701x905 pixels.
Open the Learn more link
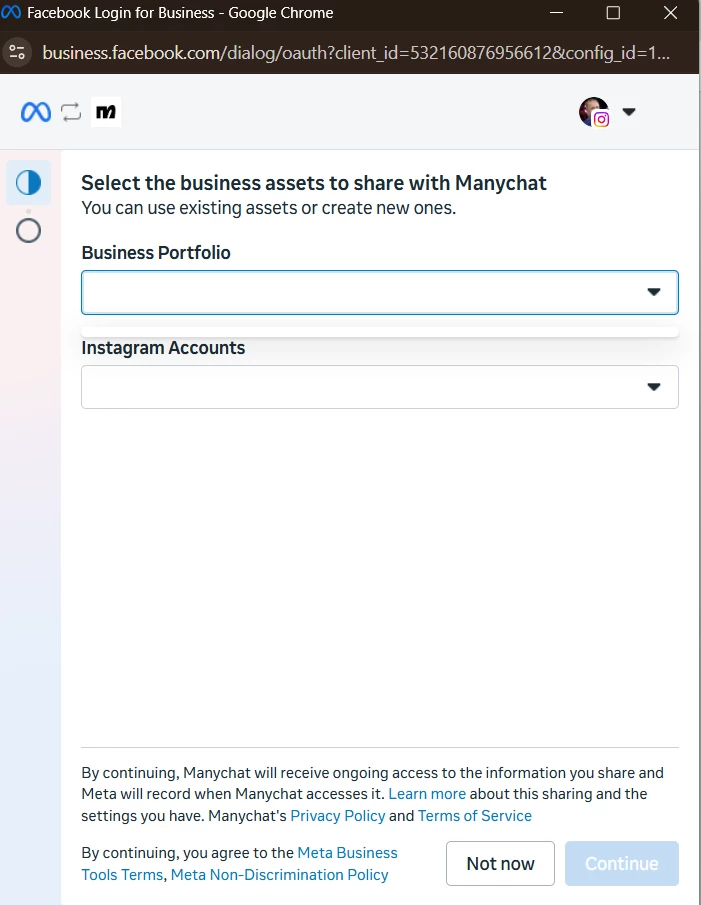coord(427,794)
